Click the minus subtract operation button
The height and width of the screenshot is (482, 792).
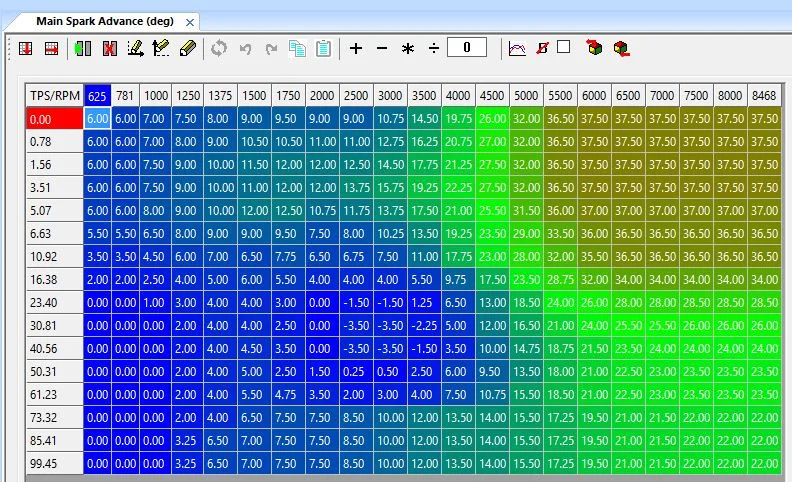(x=381, y=47)
